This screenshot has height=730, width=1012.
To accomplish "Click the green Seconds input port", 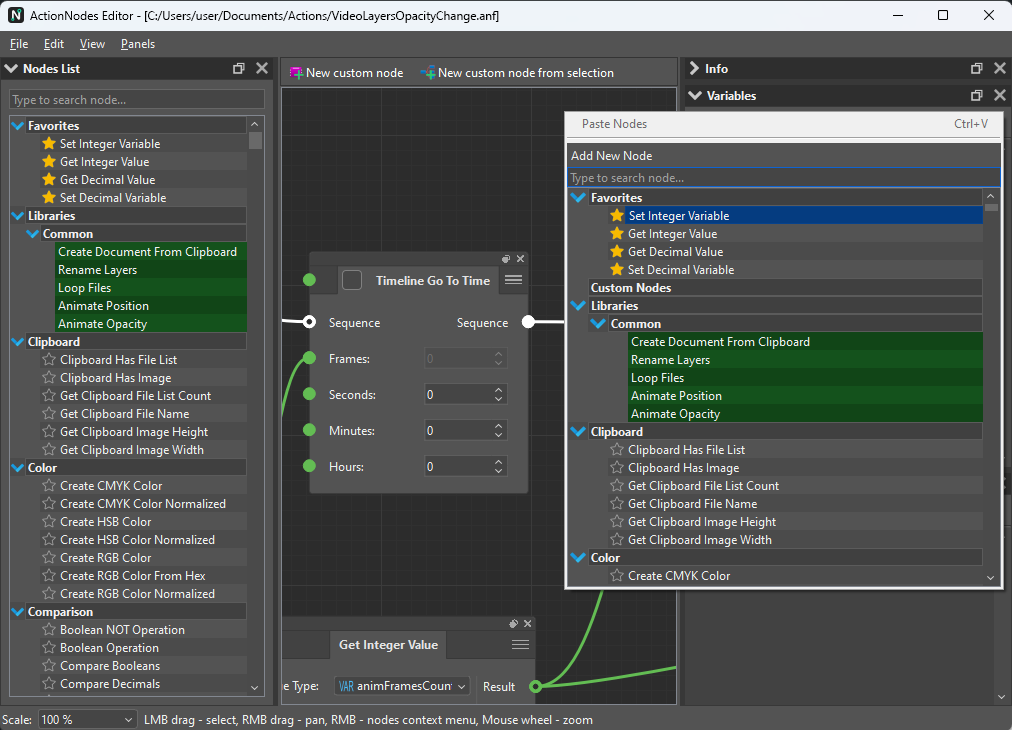I will click(309, 395).
